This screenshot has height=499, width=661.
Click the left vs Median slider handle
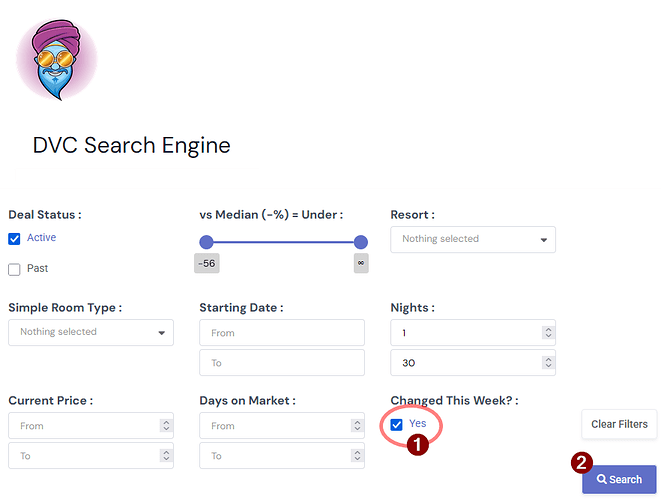[x=206, y=242]
